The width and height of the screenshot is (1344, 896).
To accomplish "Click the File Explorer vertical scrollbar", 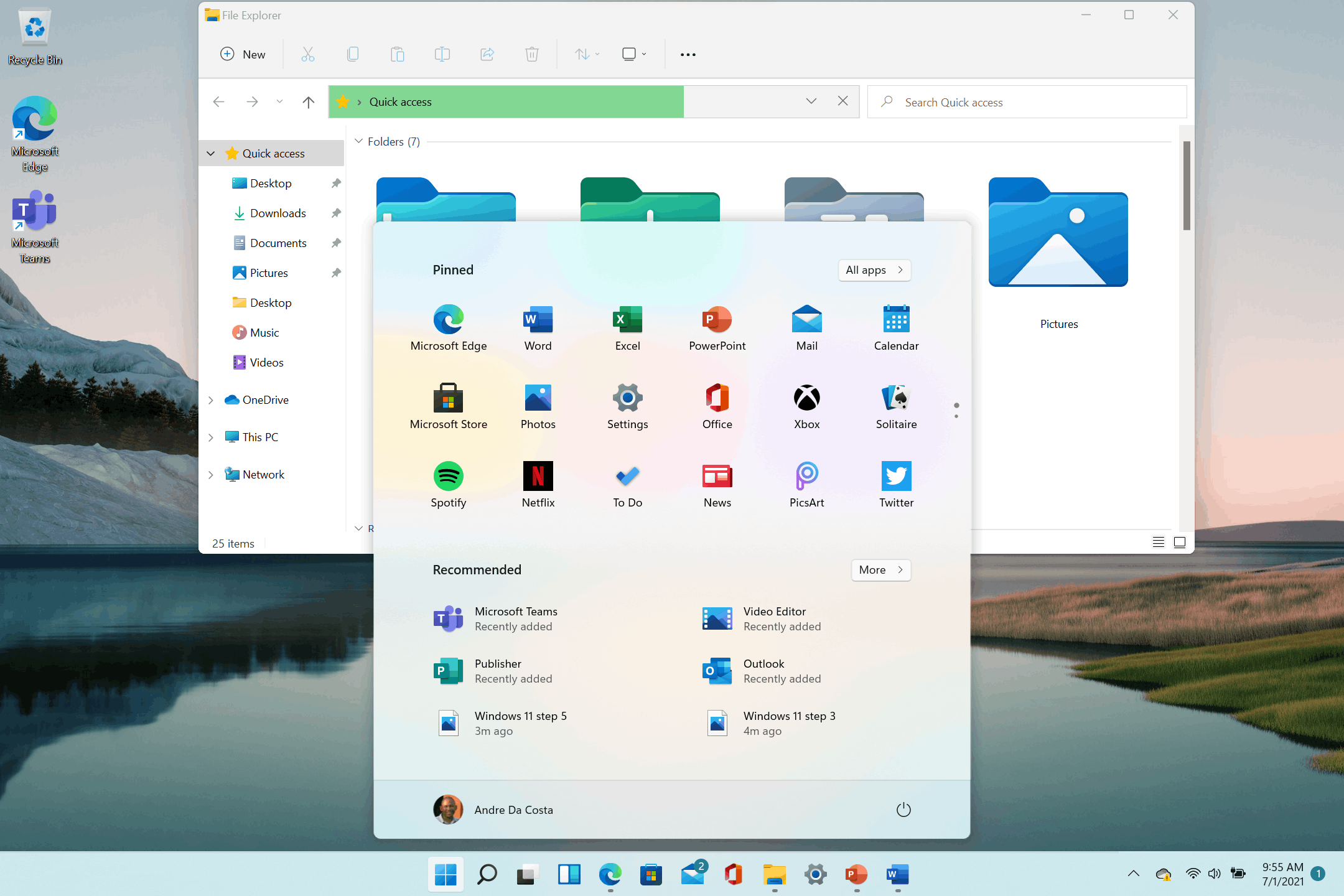I will click(x=1187, y=185).
